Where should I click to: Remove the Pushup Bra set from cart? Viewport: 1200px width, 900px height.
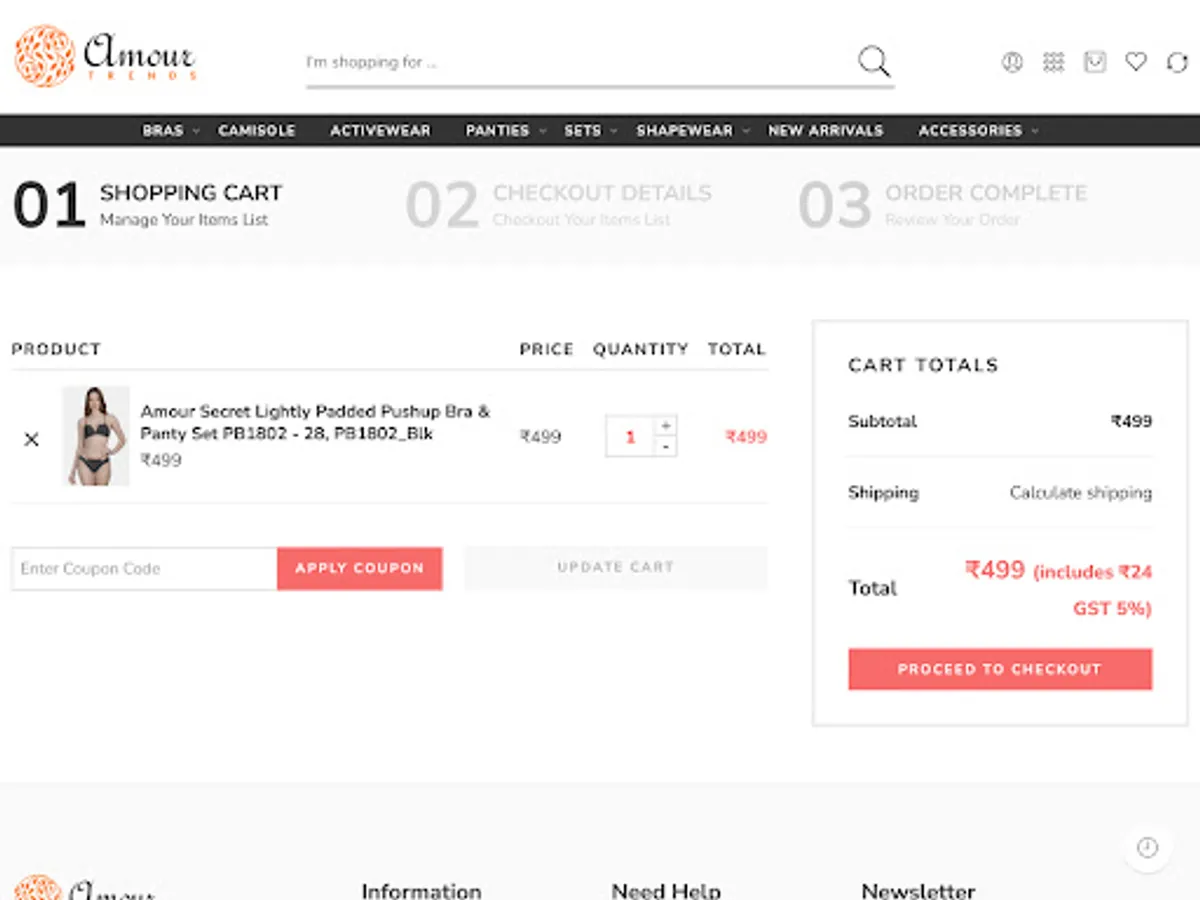click(31, 439)
